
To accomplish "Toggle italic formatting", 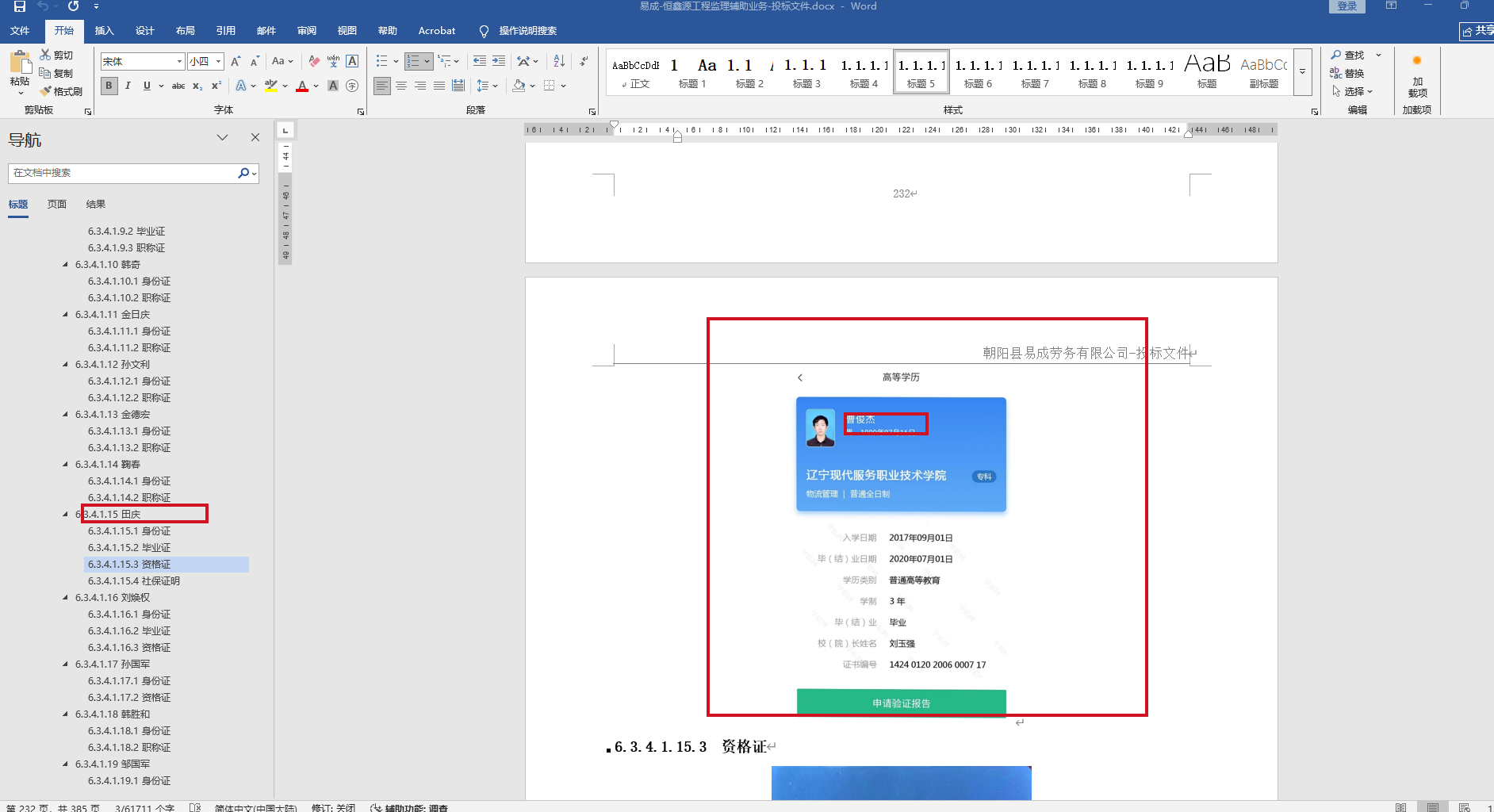I will coord(128,86).
